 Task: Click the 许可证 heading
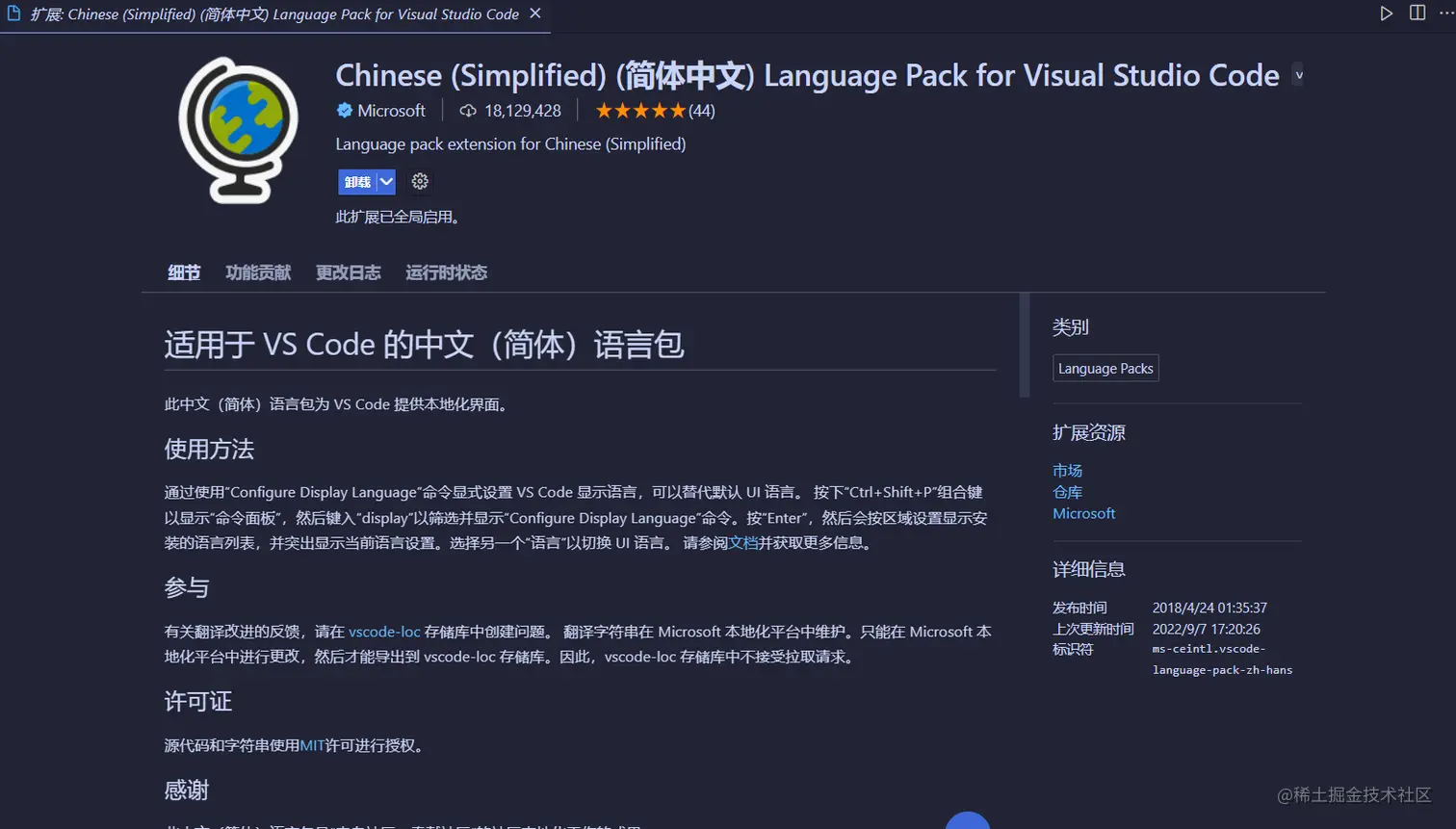coord(198,702)
